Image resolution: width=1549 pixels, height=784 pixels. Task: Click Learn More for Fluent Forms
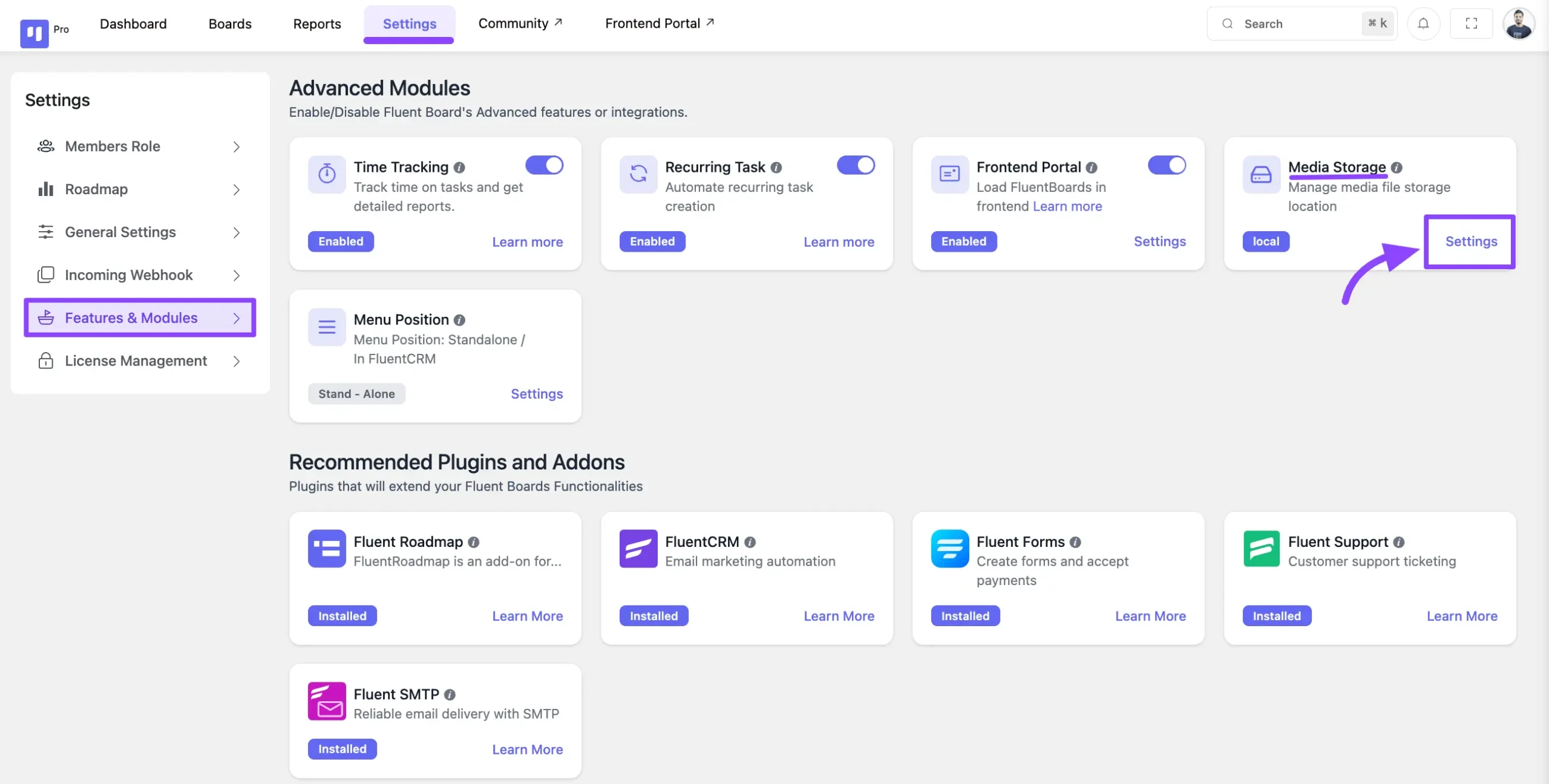(1150, 616)
